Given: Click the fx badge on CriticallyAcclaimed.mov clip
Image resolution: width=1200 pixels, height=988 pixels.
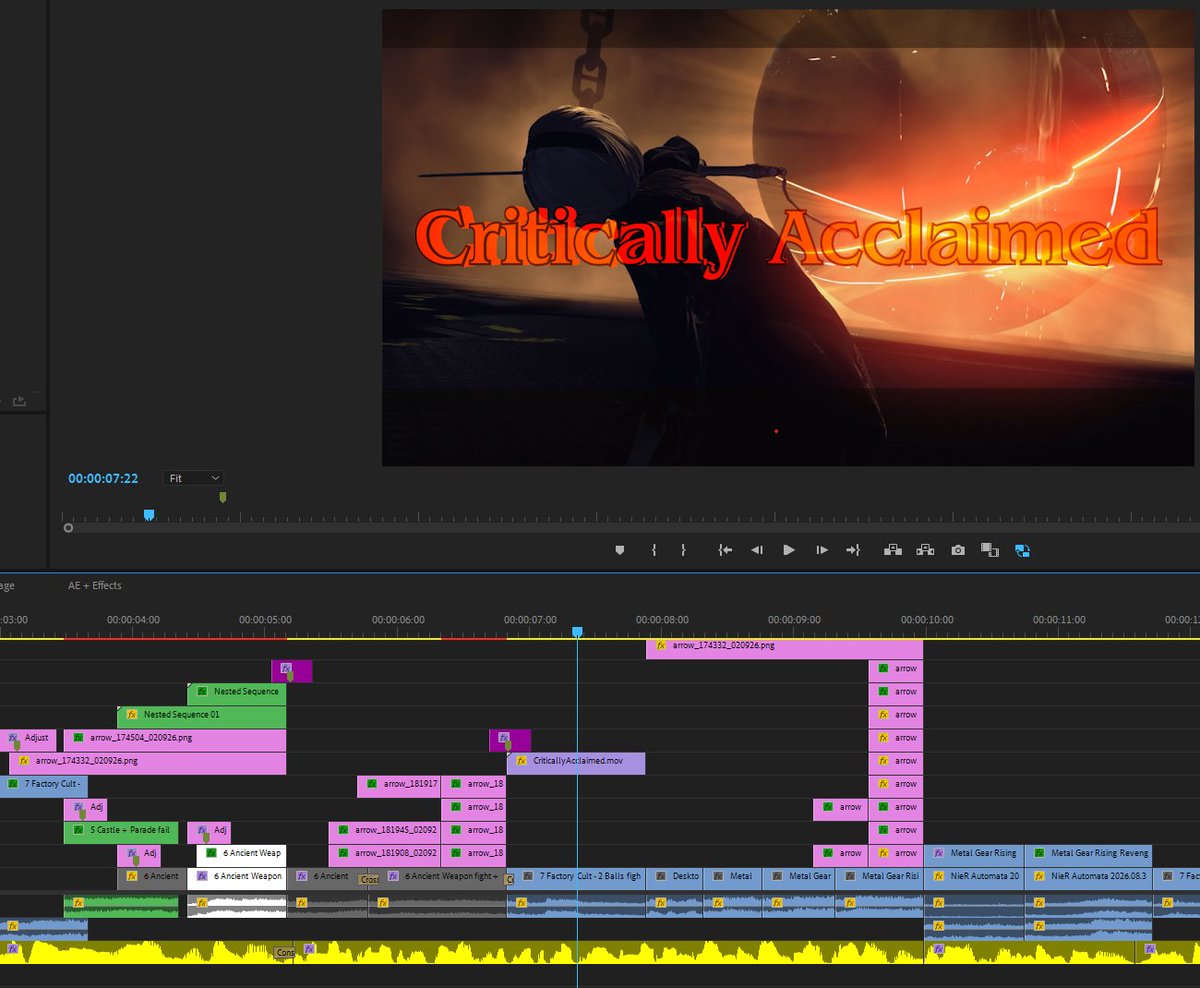Looking at the screenshot, I should (522, 761).
